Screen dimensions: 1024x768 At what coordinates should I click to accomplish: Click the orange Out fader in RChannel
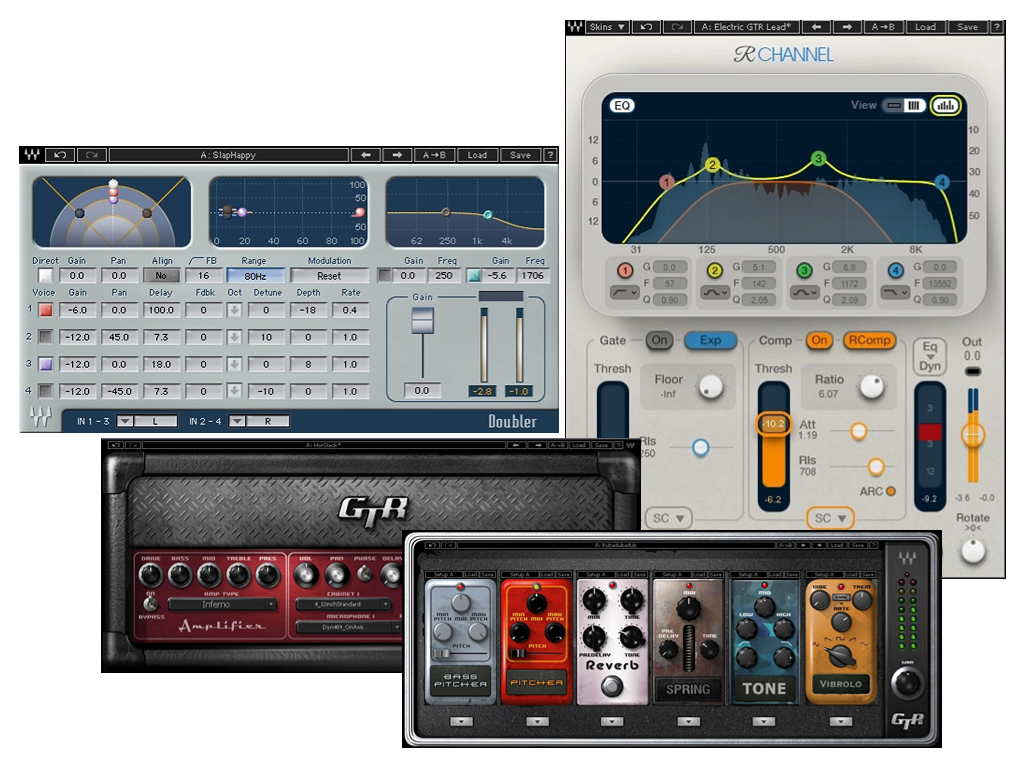coord(973,435)
